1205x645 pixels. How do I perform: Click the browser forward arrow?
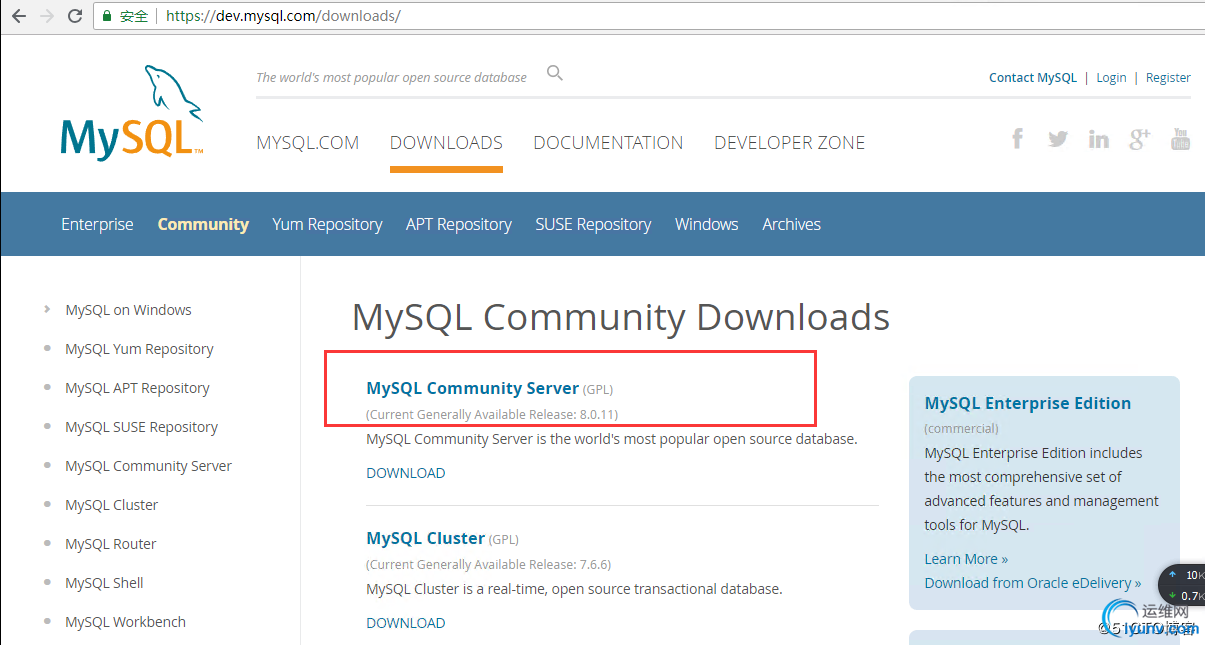[x=46, y=16]
